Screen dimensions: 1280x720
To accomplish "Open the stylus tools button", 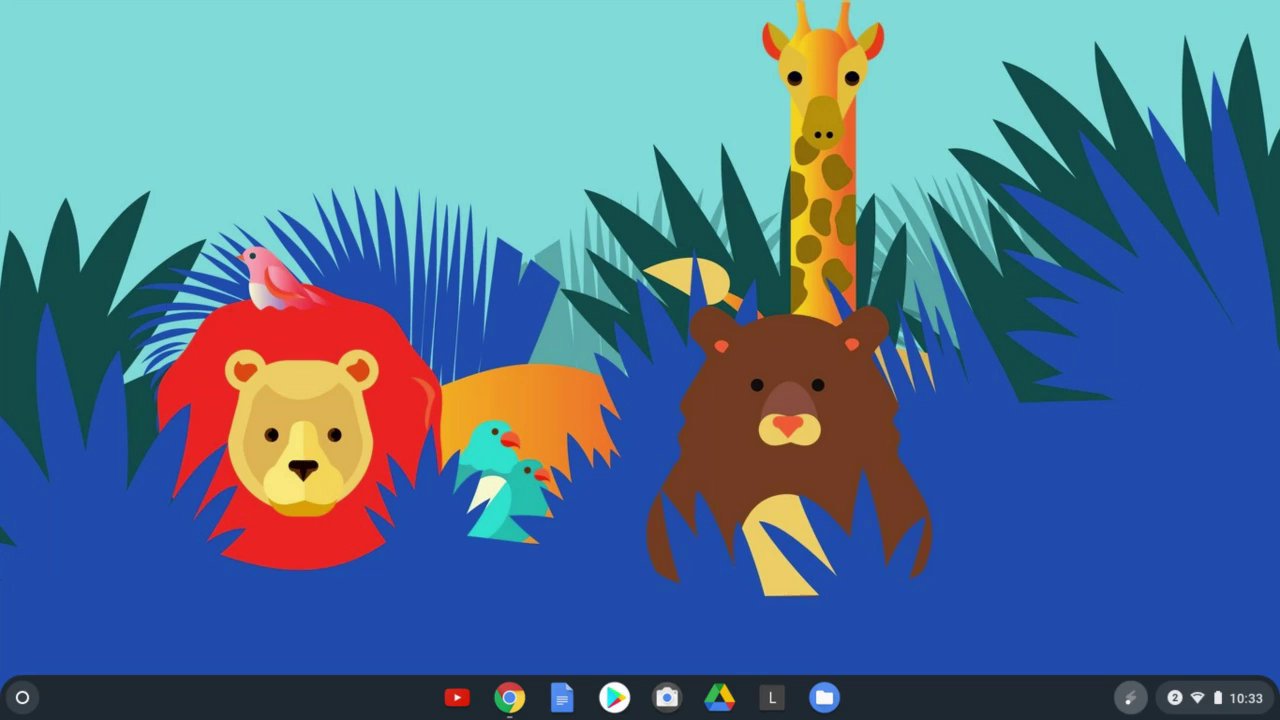I will point(1130,698).
